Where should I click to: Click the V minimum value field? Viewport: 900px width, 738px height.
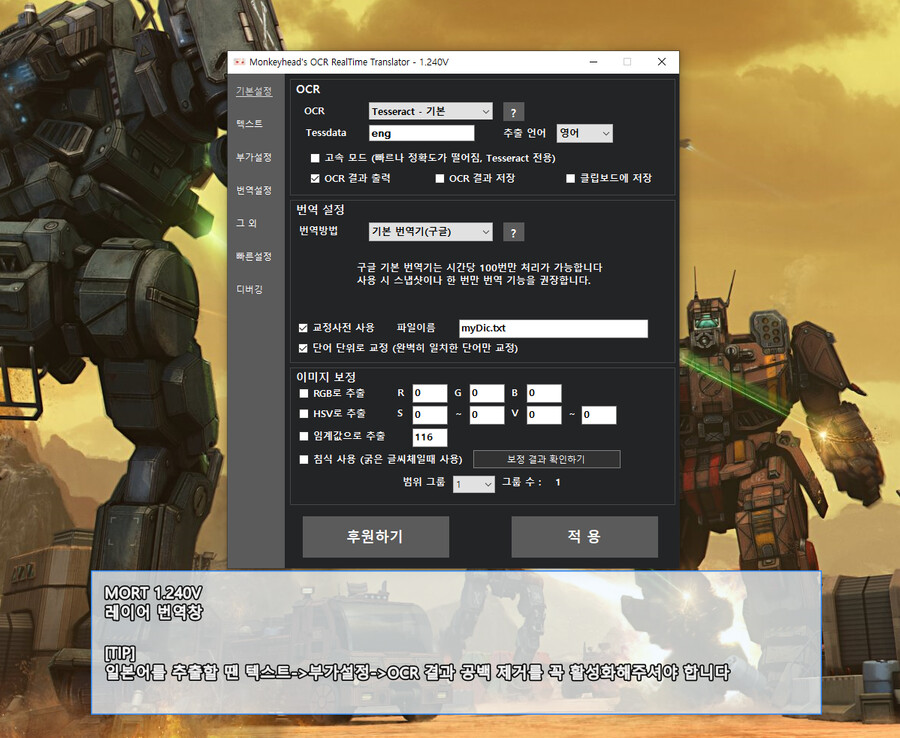click(544, 414)
